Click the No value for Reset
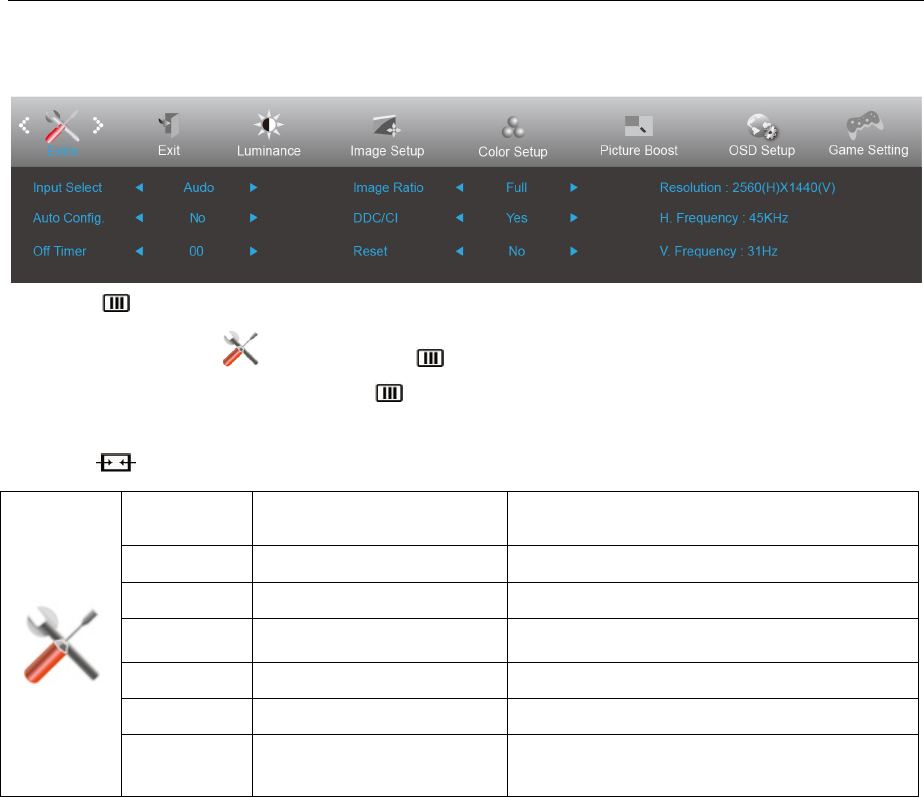 (517, 251)
